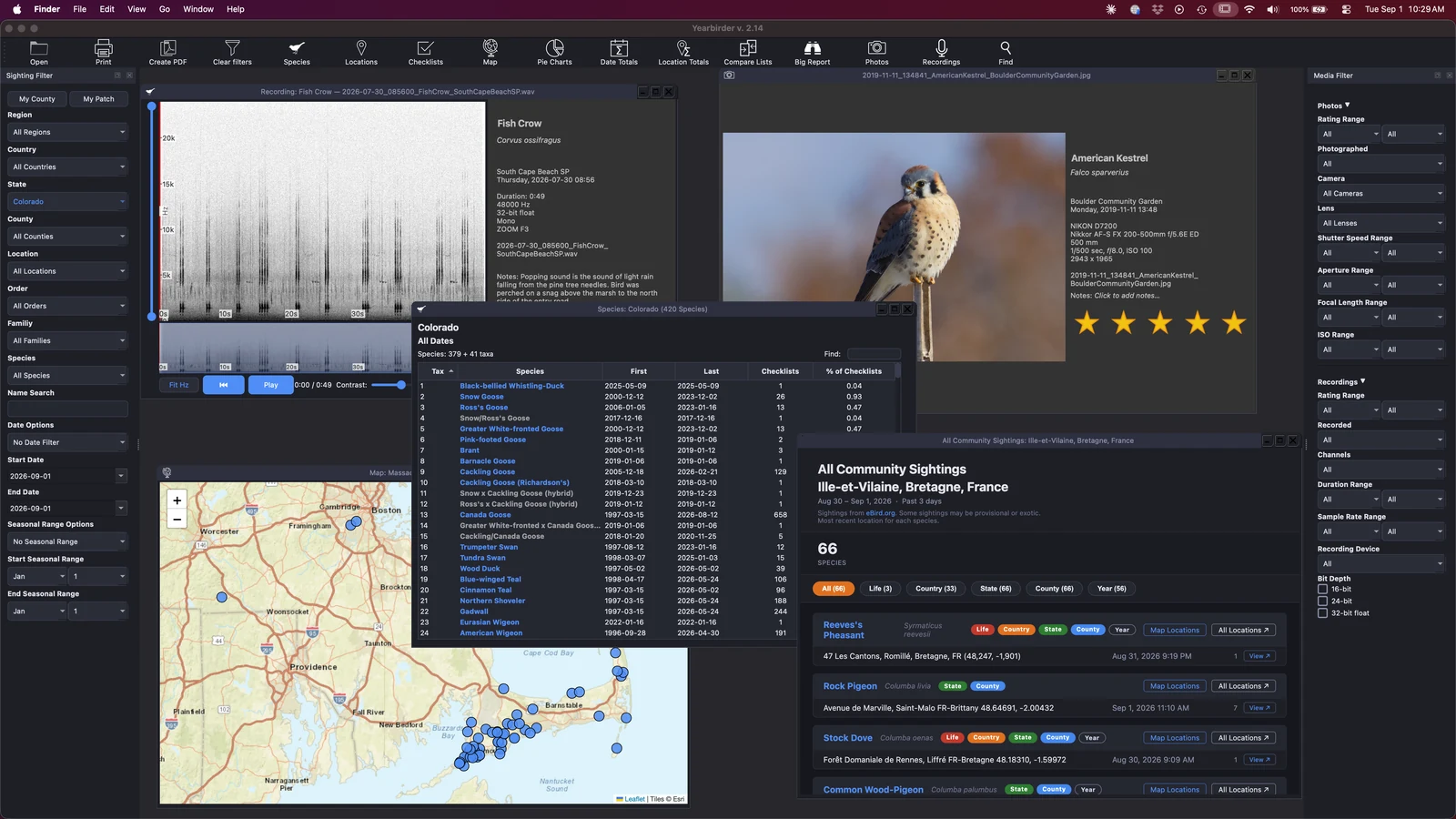Toggle the My County filter button

37,99
